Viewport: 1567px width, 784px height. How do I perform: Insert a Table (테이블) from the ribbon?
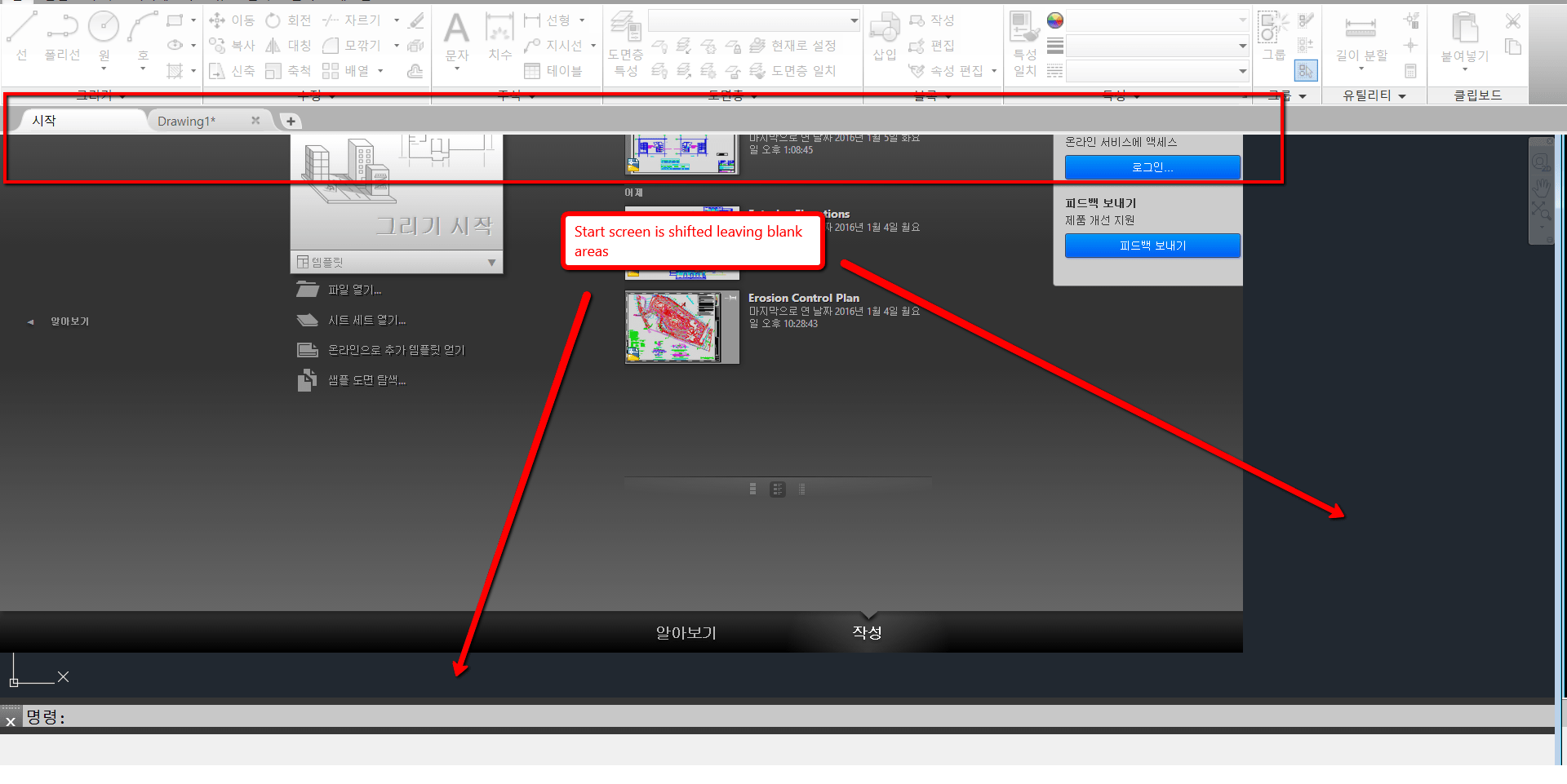(558, 70)
